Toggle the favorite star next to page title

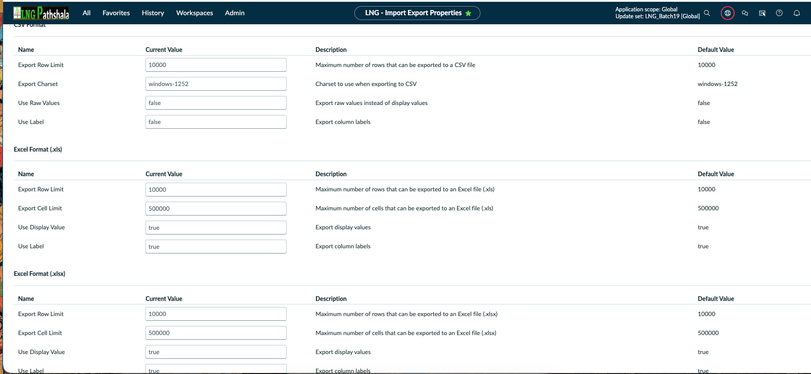(x=468, y=13)
